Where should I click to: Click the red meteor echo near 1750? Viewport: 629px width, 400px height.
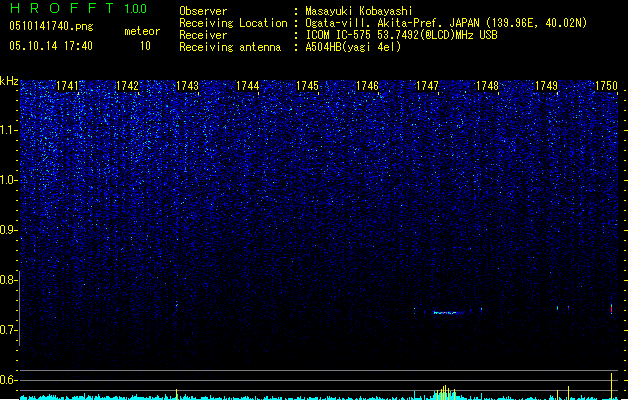pyautogui.click(x=611, y=309)
